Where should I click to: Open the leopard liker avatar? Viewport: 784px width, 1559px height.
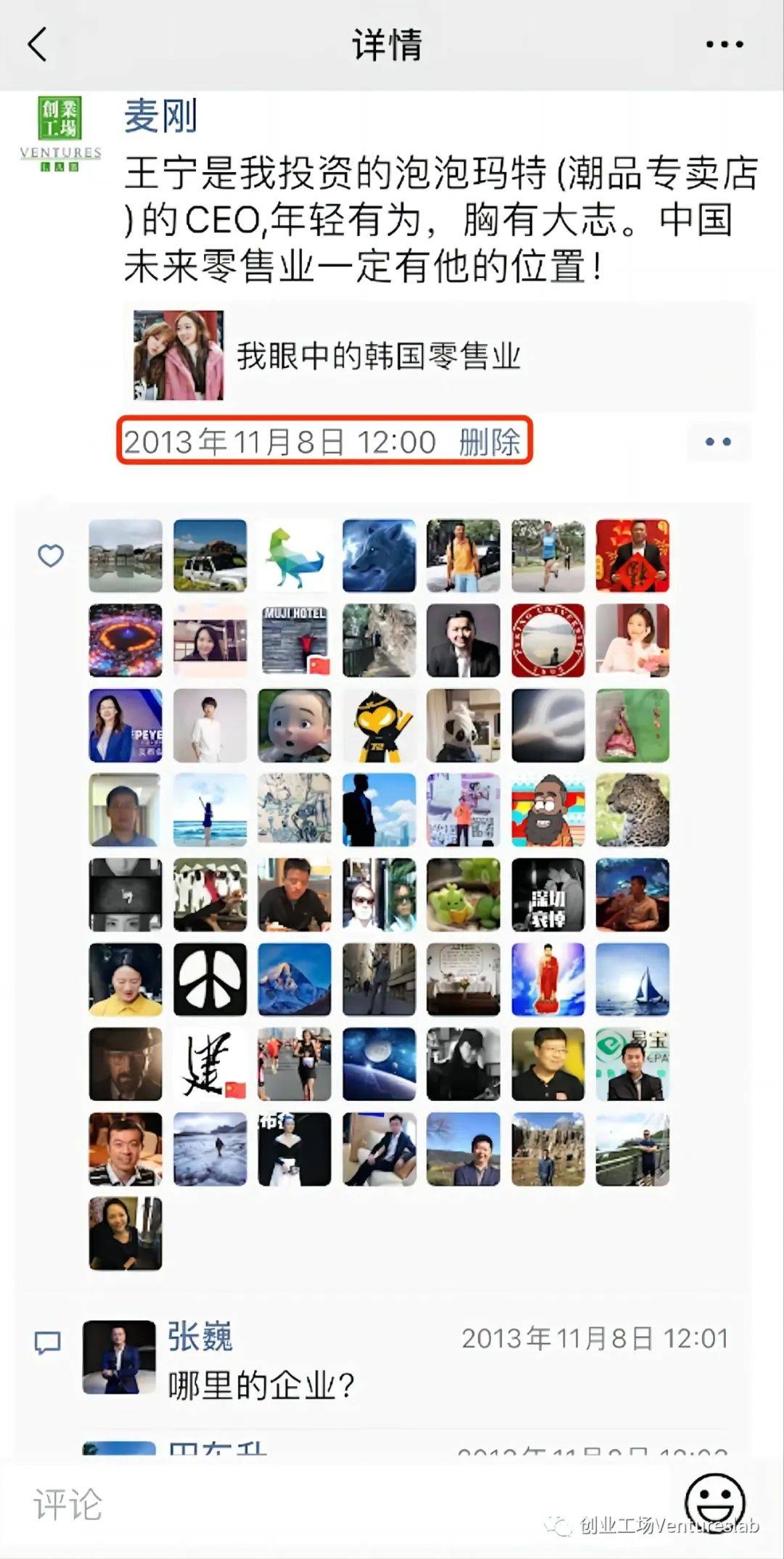coord(632,810)
